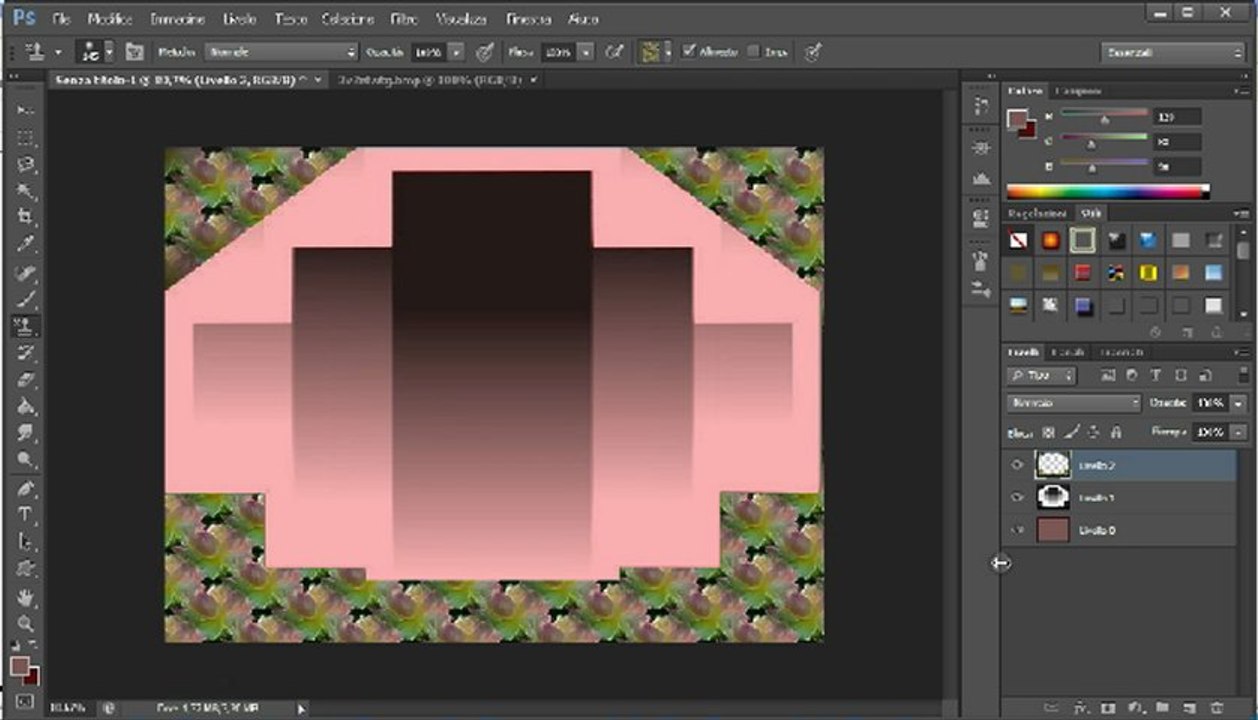
Task: Open the Essenziali workspace dropdown
Action: [x=1172, y=52]
